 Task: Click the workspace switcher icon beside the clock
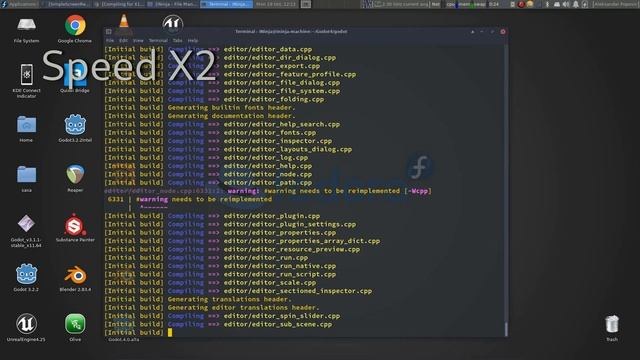[x=306, y=4]
